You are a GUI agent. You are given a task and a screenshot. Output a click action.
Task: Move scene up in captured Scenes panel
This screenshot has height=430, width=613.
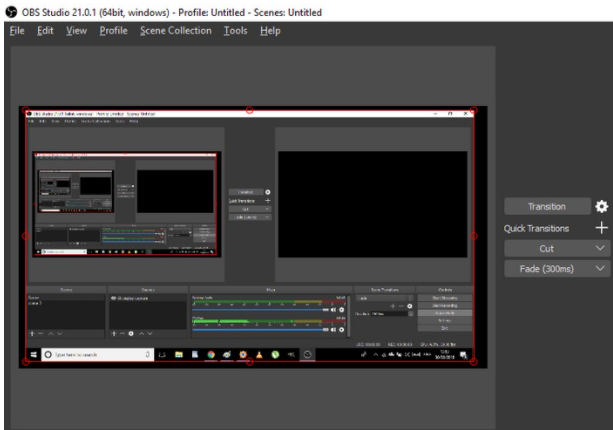click(51, 333)
